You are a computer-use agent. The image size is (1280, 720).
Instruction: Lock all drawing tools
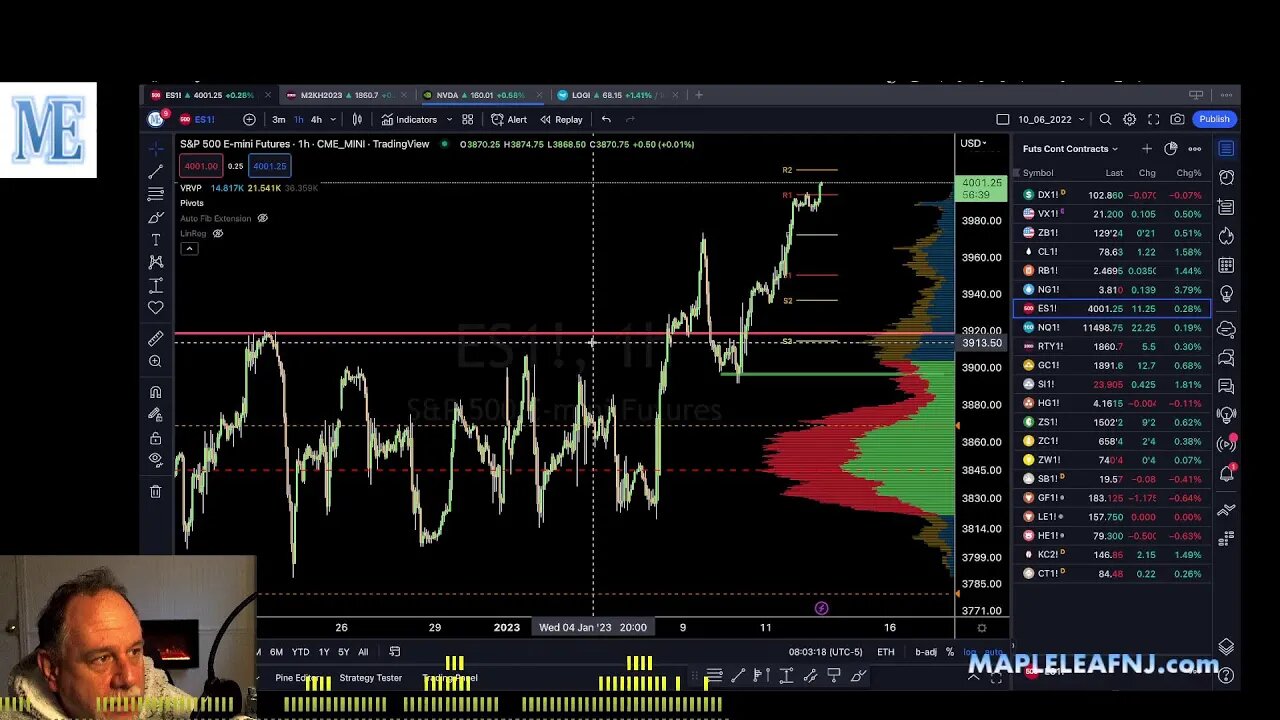tap(156, 438)
